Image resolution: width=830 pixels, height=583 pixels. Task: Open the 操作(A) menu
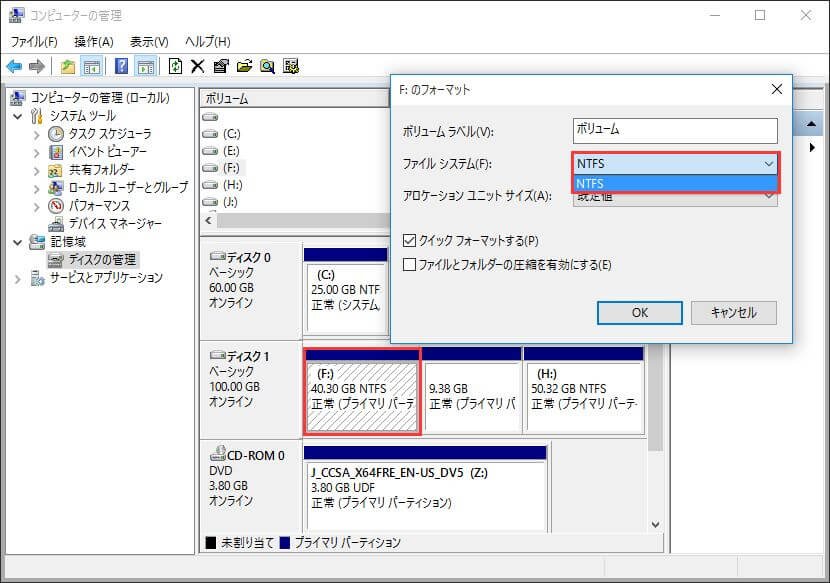point(94,41)
